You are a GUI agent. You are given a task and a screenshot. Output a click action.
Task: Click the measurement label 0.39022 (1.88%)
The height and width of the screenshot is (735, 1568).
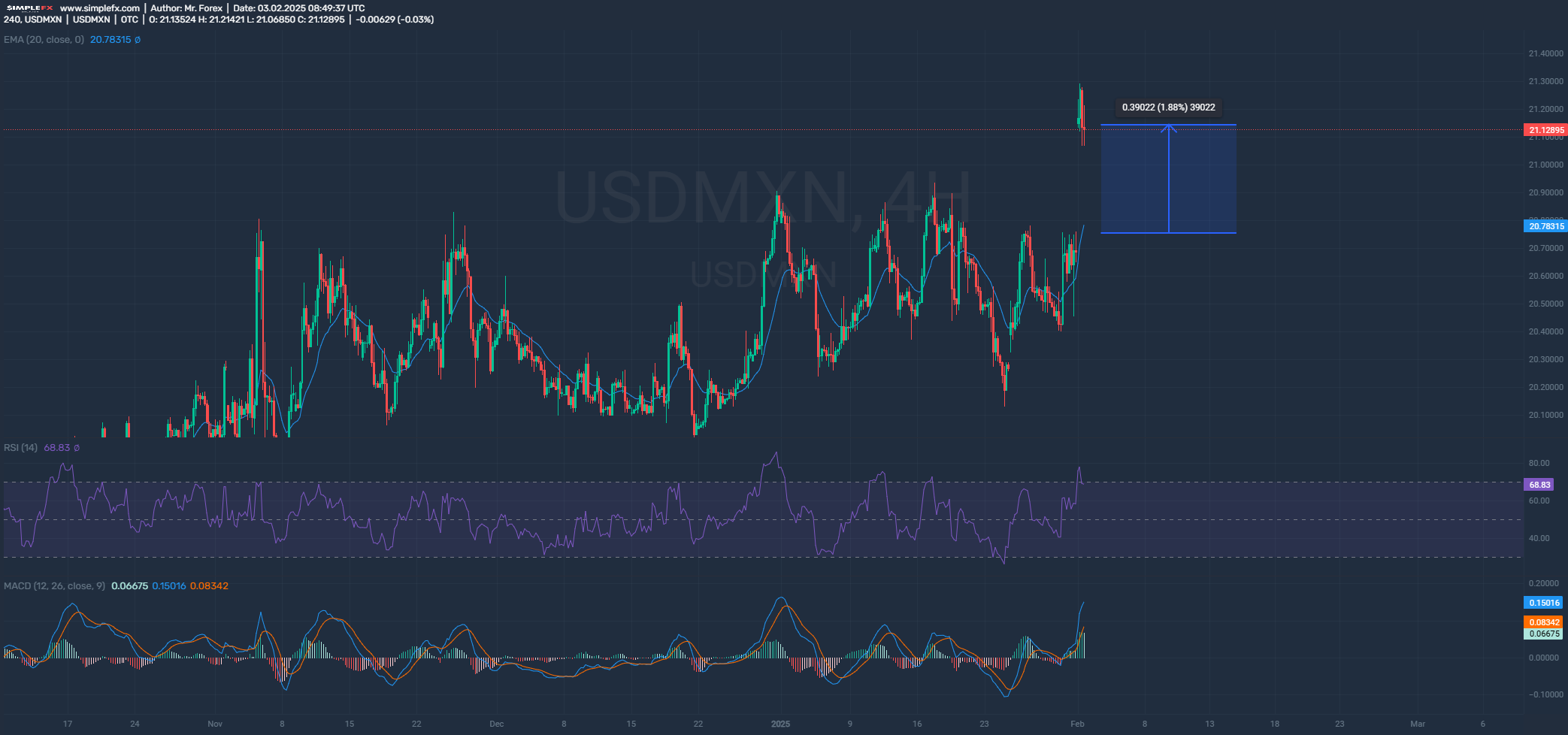(x=1168, y=107)
